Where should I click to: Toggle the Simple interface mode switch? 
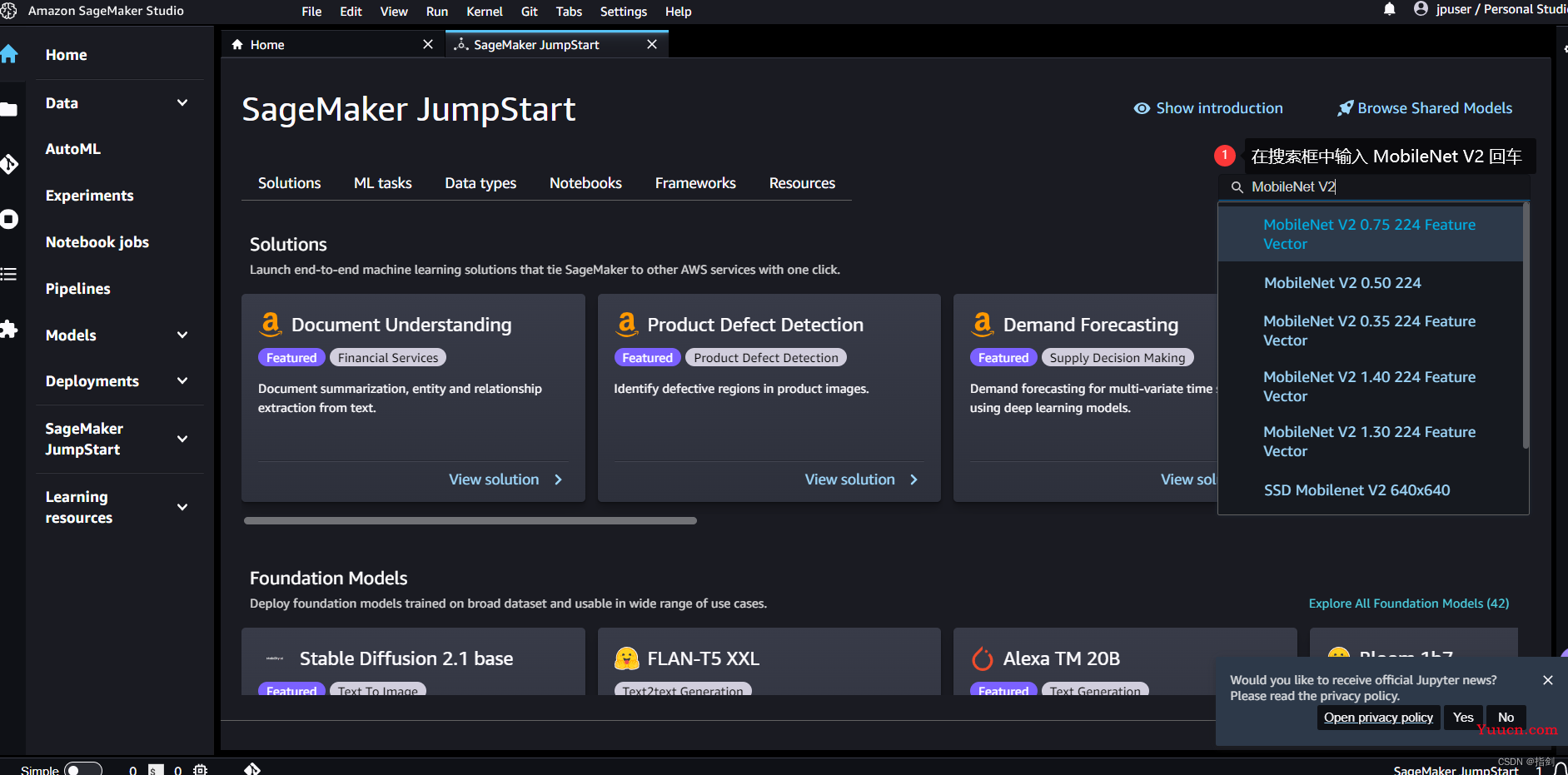click(x=82, y=769)
